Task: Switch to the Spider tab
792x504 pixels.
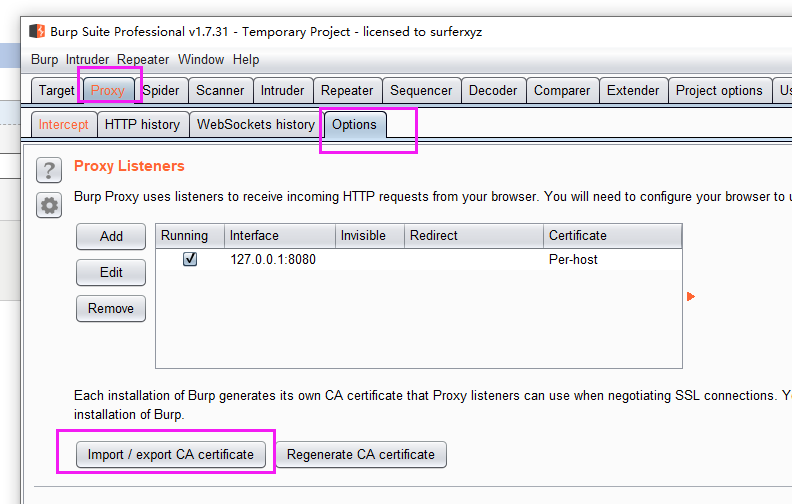Action: [161, 90]
